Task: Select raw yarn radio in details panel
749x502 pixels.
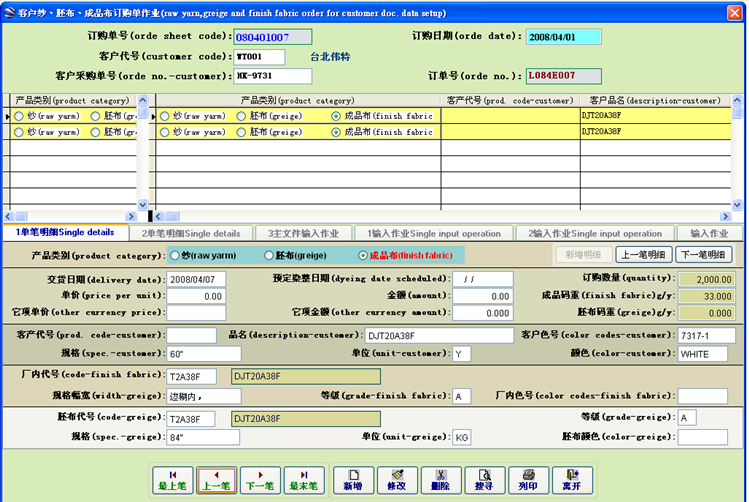Action: click(175, 256)
